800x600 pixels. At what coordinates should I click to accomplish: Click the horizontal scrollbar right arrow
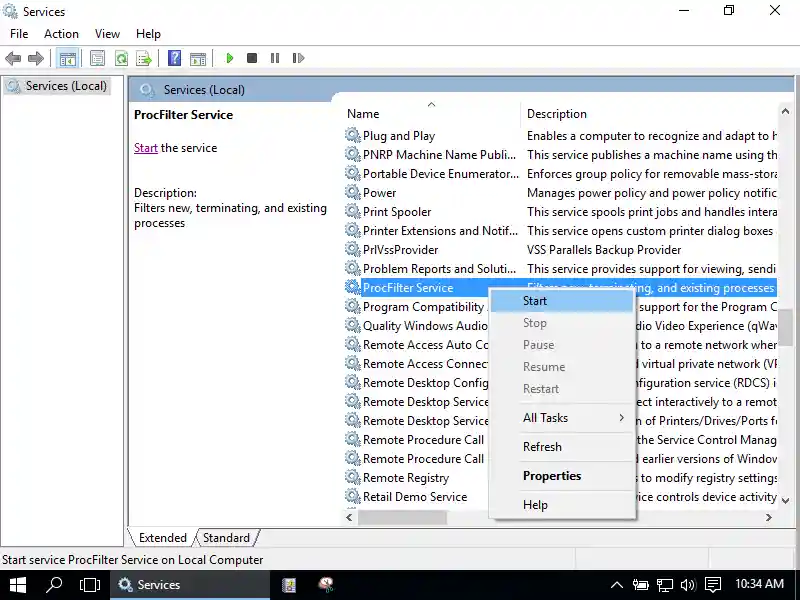(769, 518)
